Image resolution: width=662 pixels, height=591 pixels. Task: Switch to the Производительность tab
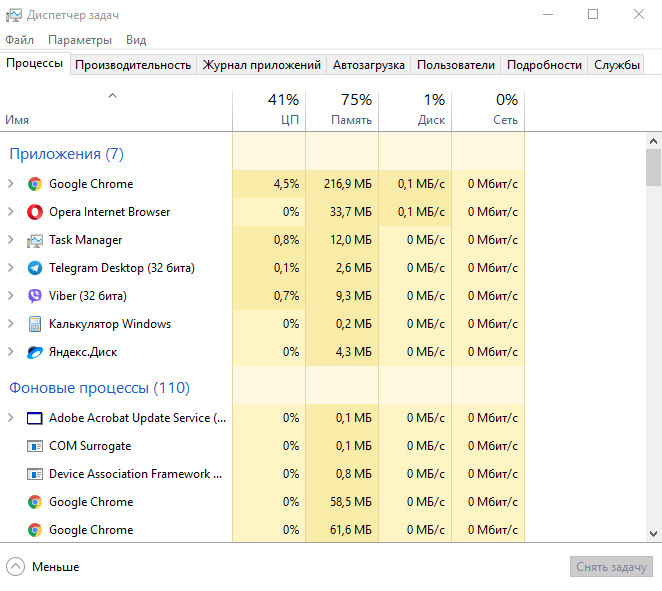tap(133, 65)
